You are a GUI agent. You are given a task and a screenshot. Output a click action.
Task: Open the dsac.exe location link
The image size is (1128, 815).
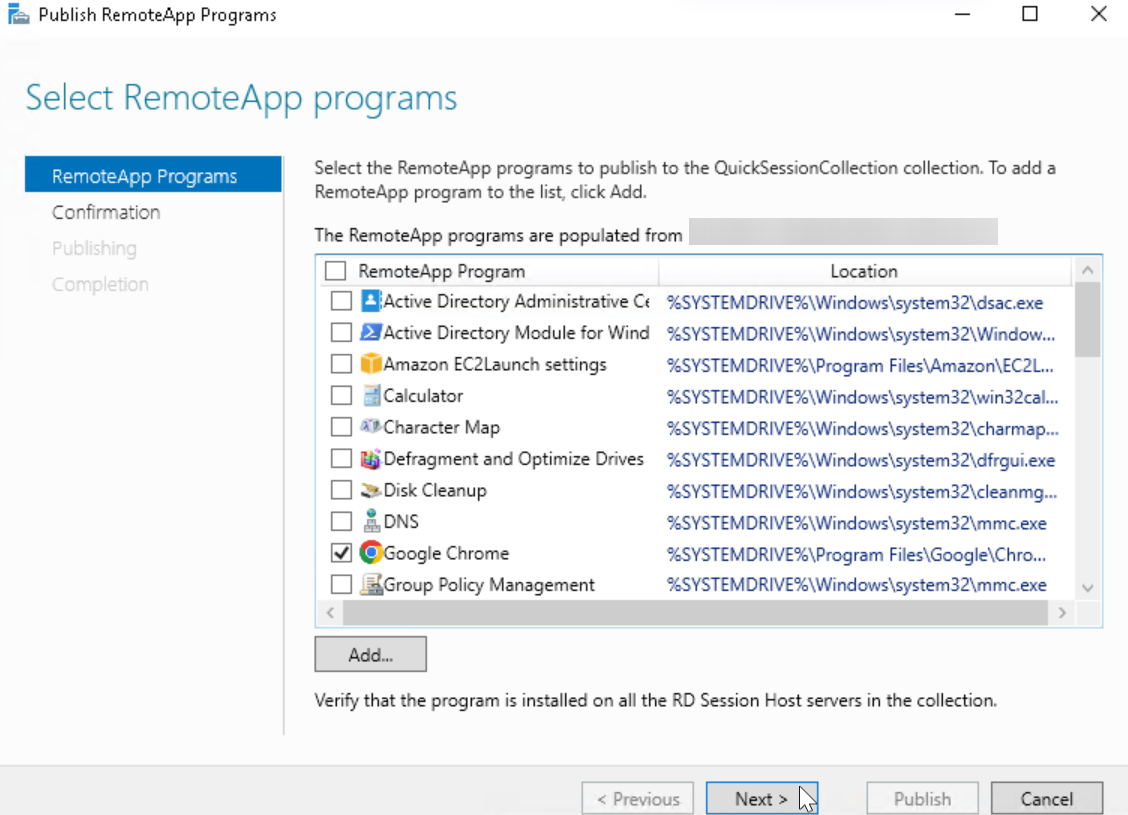pyautogui.click(x=857, y=302)
